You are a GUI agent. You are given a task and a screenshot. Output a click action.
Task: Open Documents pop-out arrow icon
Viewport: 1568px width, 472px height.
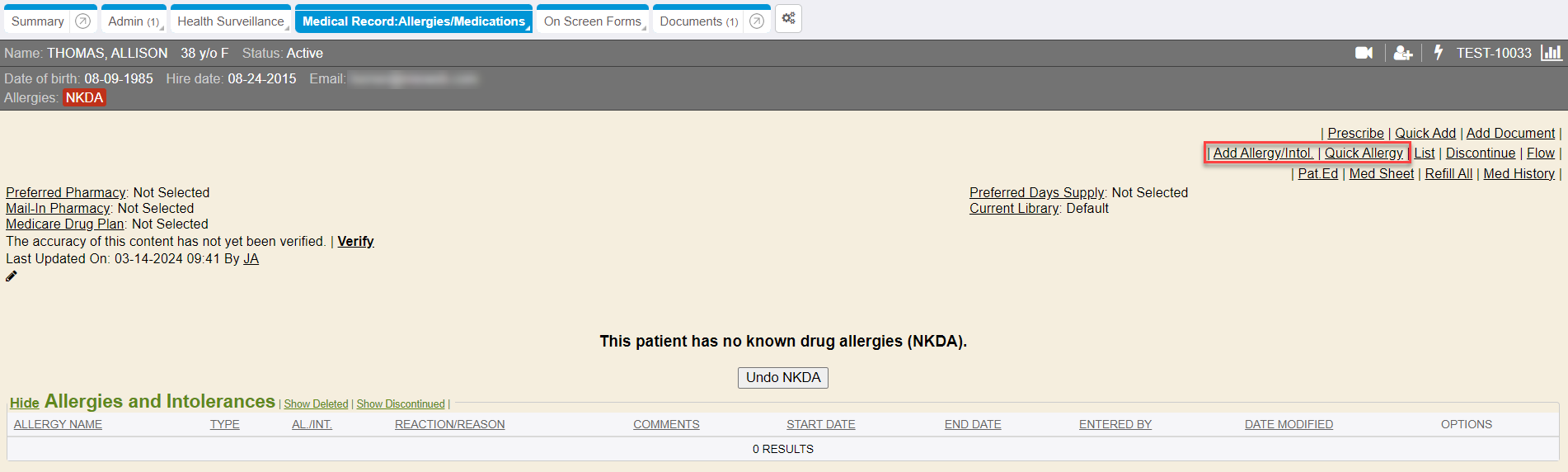(x=756, y=21)
